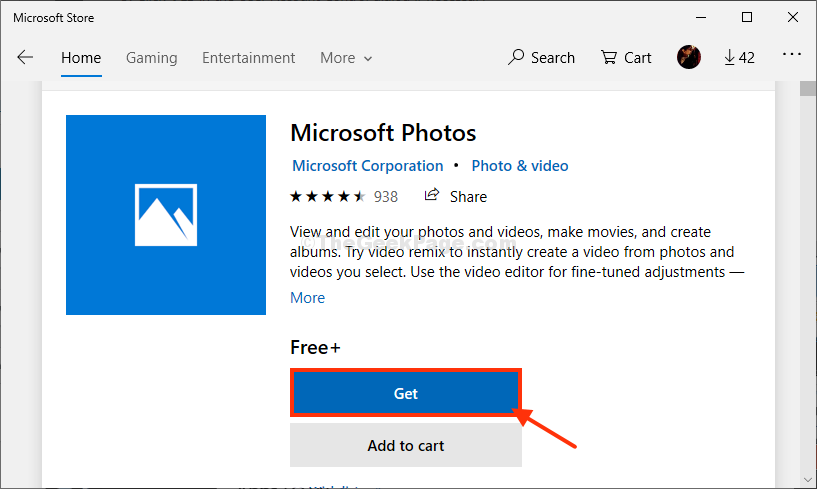Open the Microsoft Corporation publisher link
This screenshot has height=489, width=817.
(x=367, y=166)
